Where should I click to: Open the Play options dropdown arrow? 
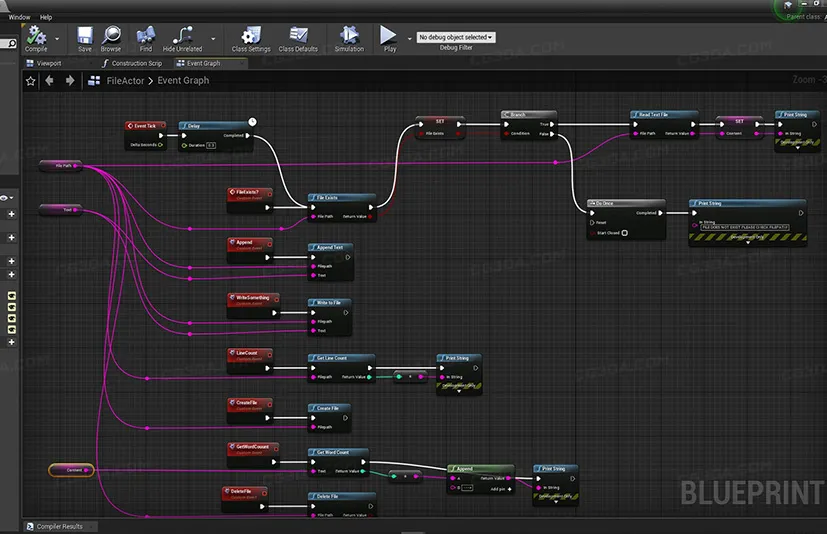coord(409,39)
